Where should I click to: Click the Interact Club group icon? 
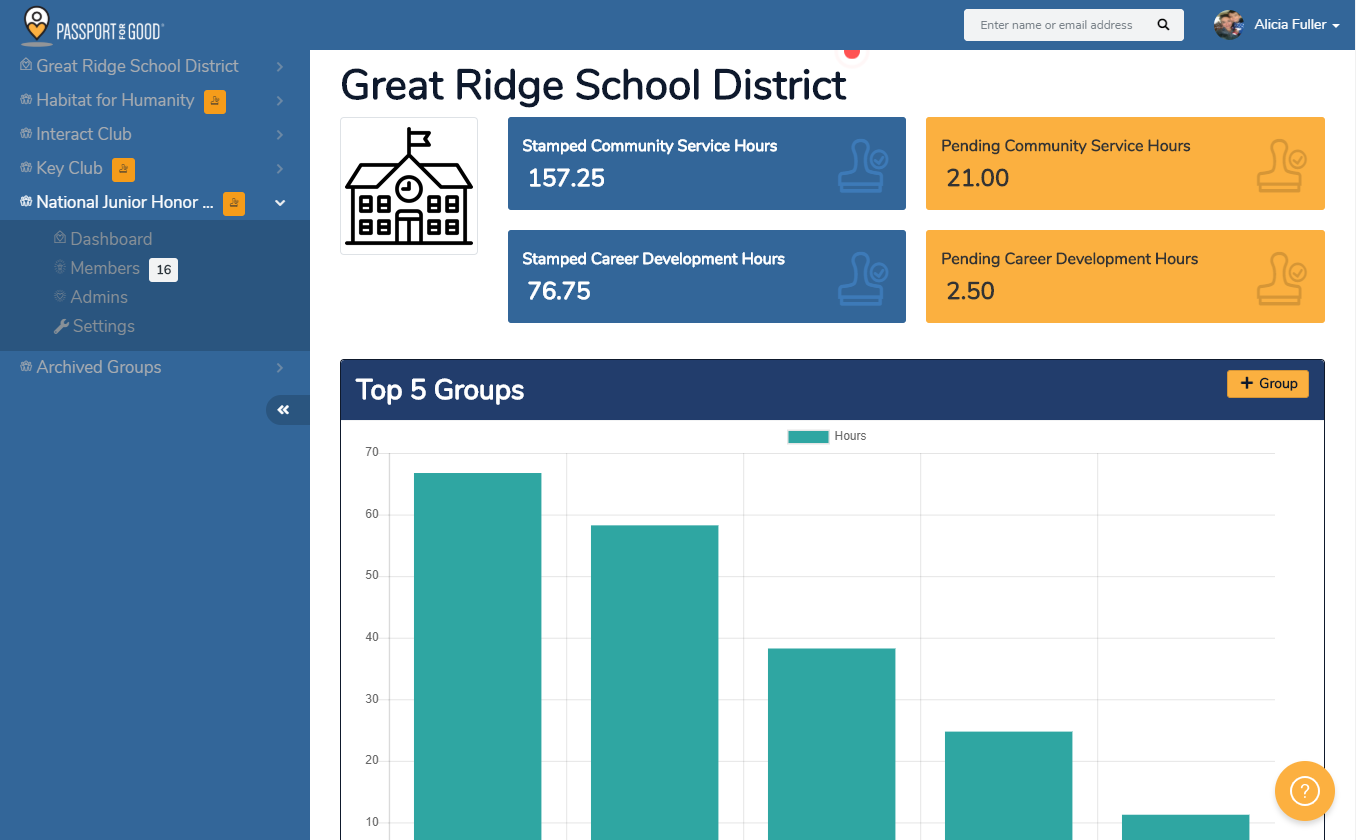click(x=26, y=134)
